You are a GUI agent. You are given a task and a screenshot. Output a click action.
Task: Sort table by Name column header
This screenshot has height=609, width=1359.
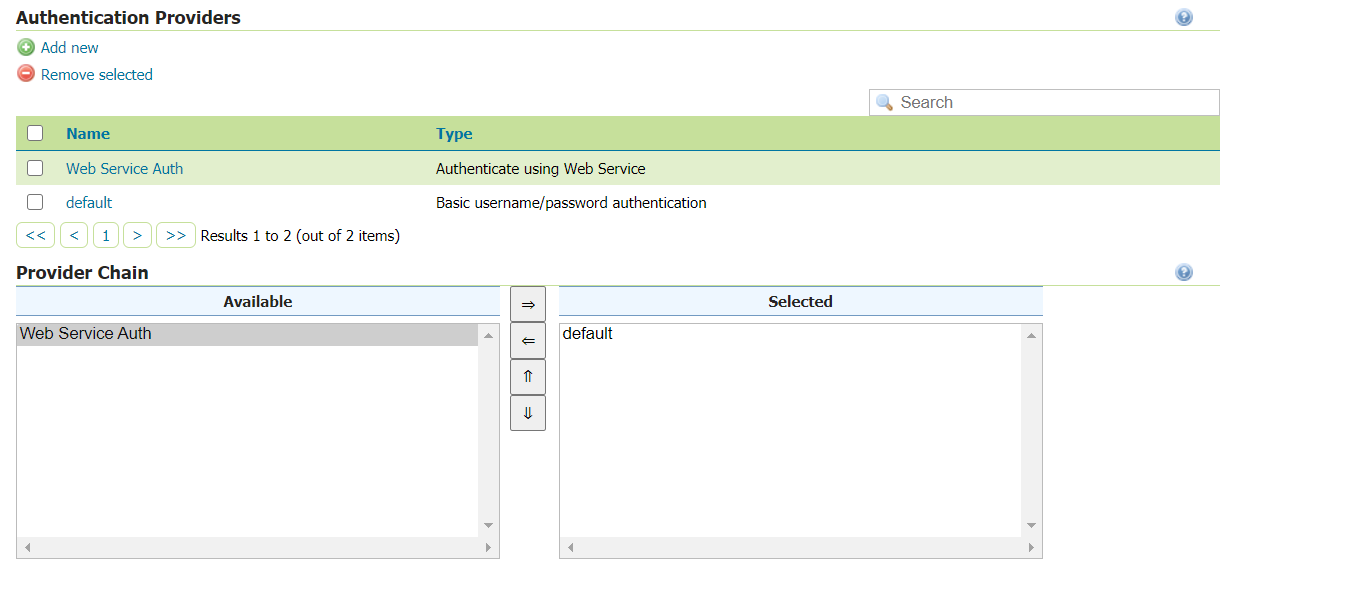click(88, 133)
